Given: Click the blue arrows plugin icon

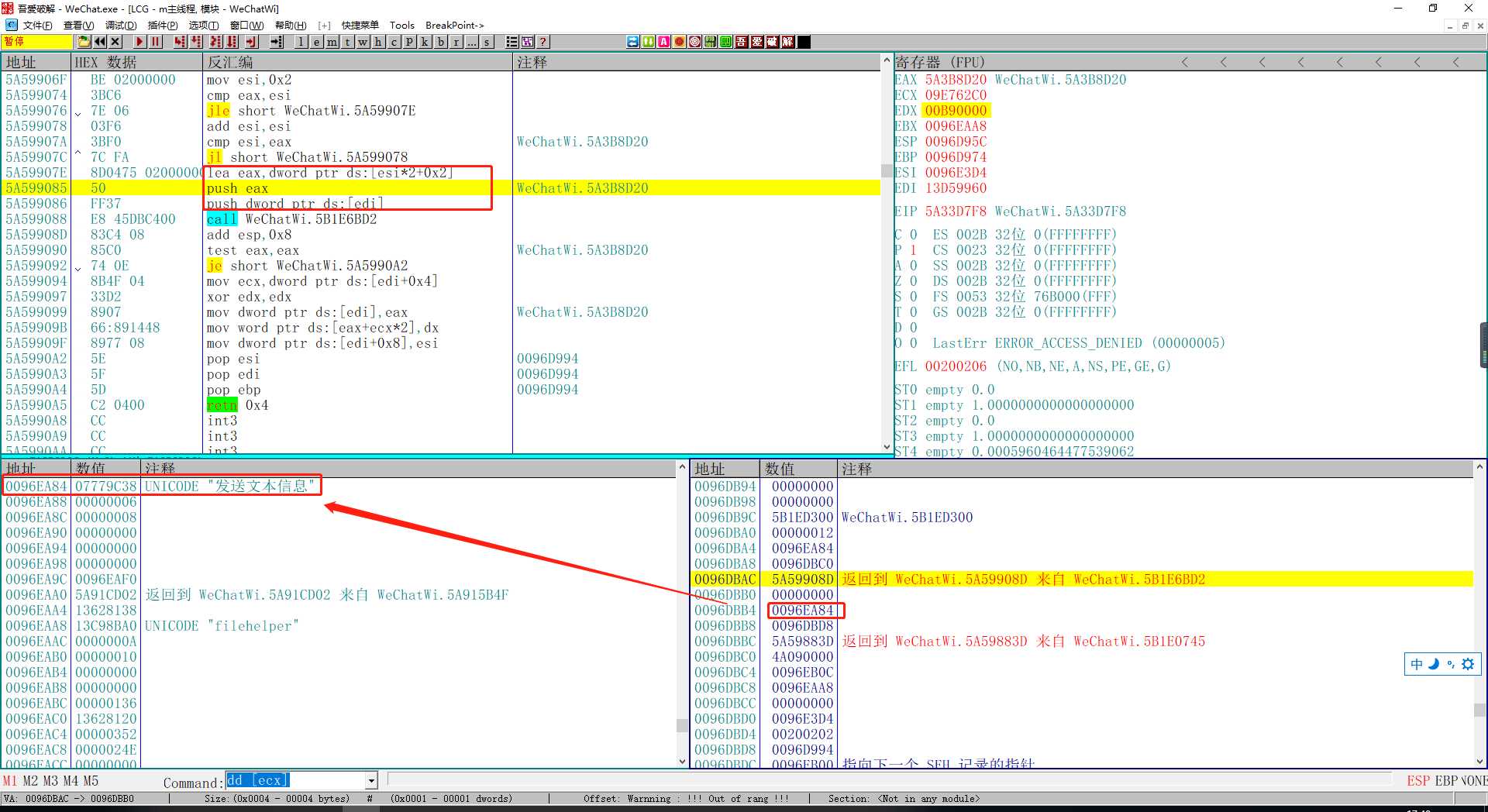Looking at the screenshot, I should click(x=632, y=42).
